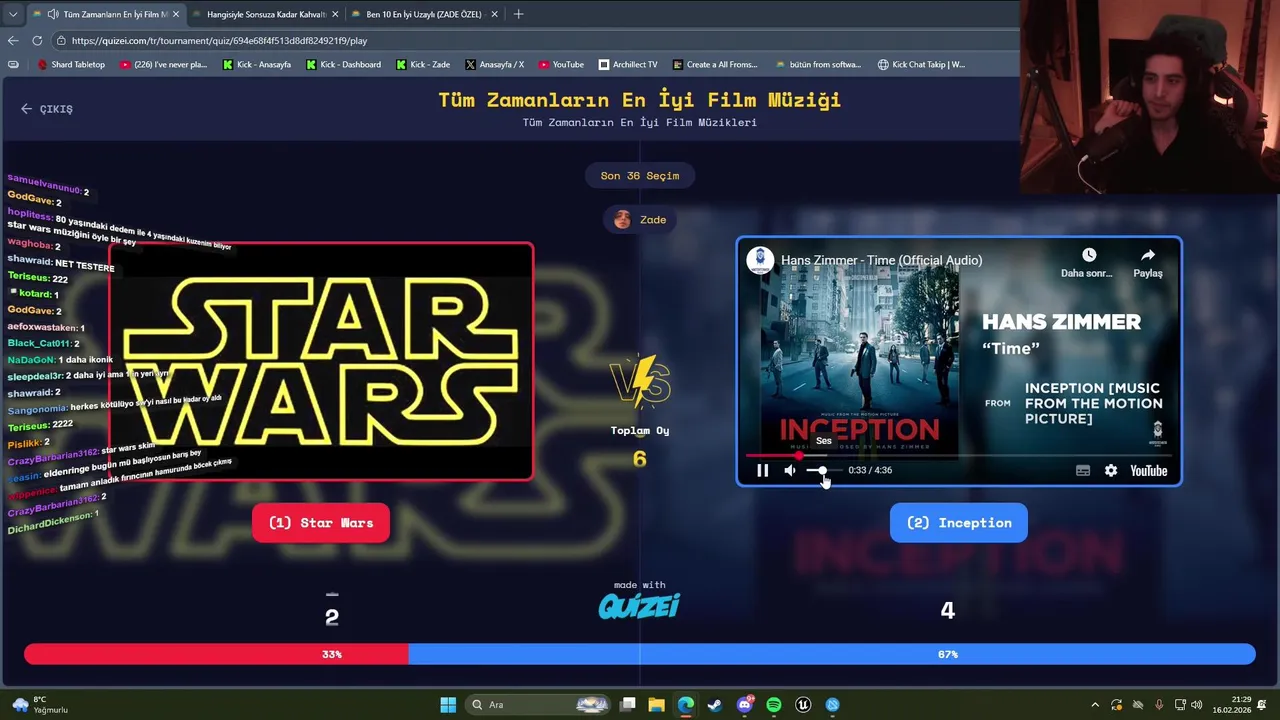Close the Tüm Zamanların En İyi Film tab
The image size is (1280, 720).
176,14
